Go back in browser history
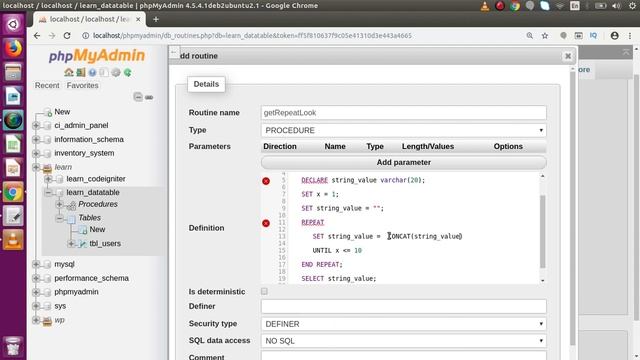640x360 pixels. [37, 36]
